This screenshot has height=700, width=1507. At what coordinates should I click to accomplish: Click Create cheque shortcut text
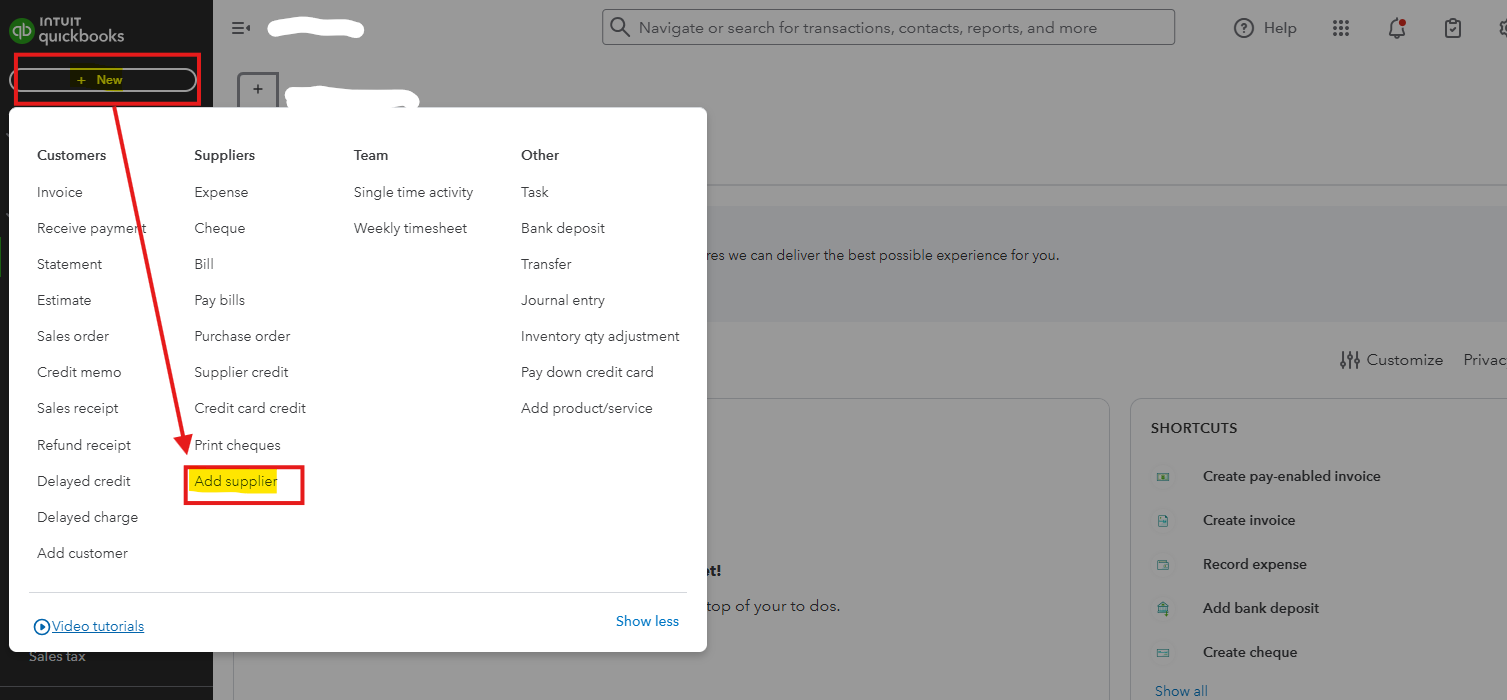(1250, 652)
